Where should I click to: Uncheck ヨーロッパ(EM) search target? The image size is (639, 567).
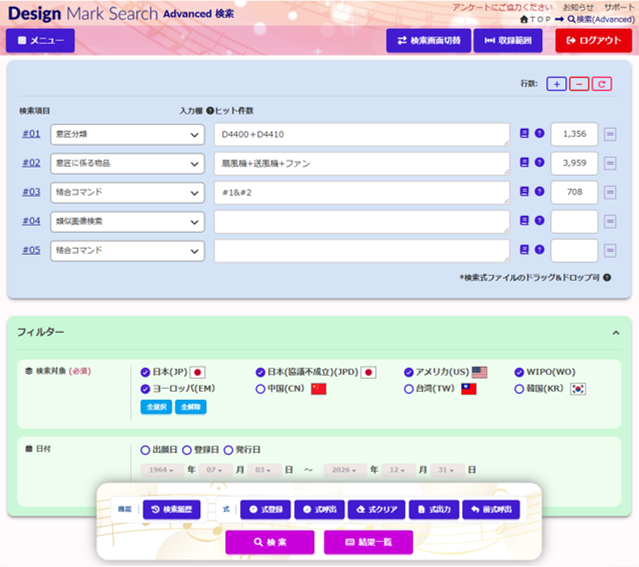tap(145, 389)
